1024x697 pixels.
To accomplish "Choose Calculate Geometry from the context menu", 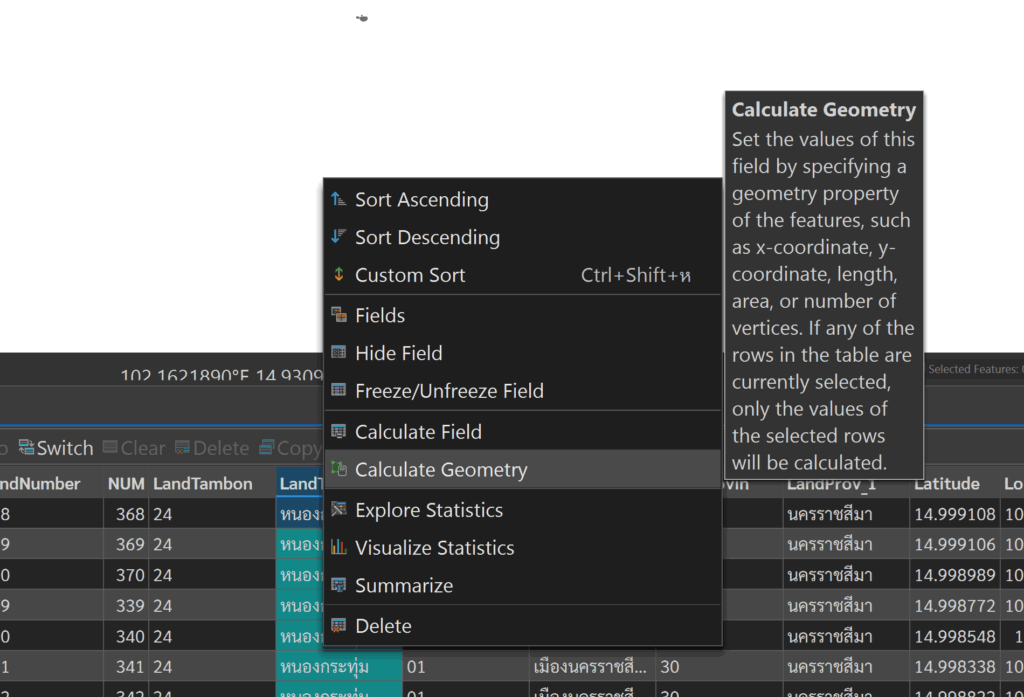I will pos(441,470).
